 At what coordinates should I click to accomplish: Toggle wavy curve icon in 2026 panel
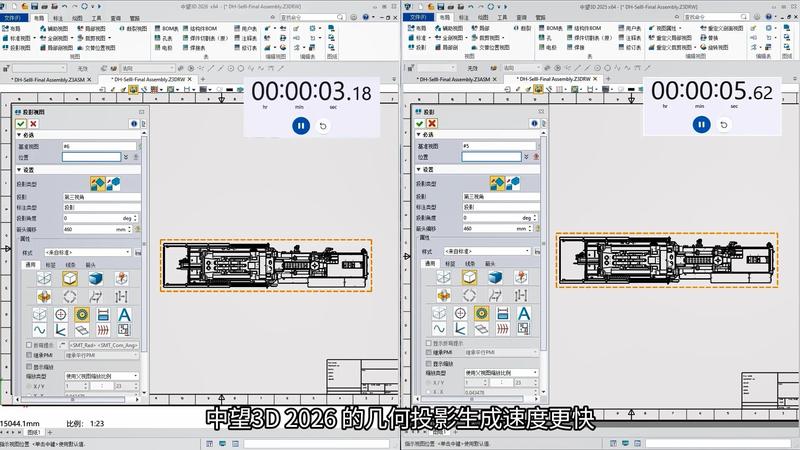point(39,330)
